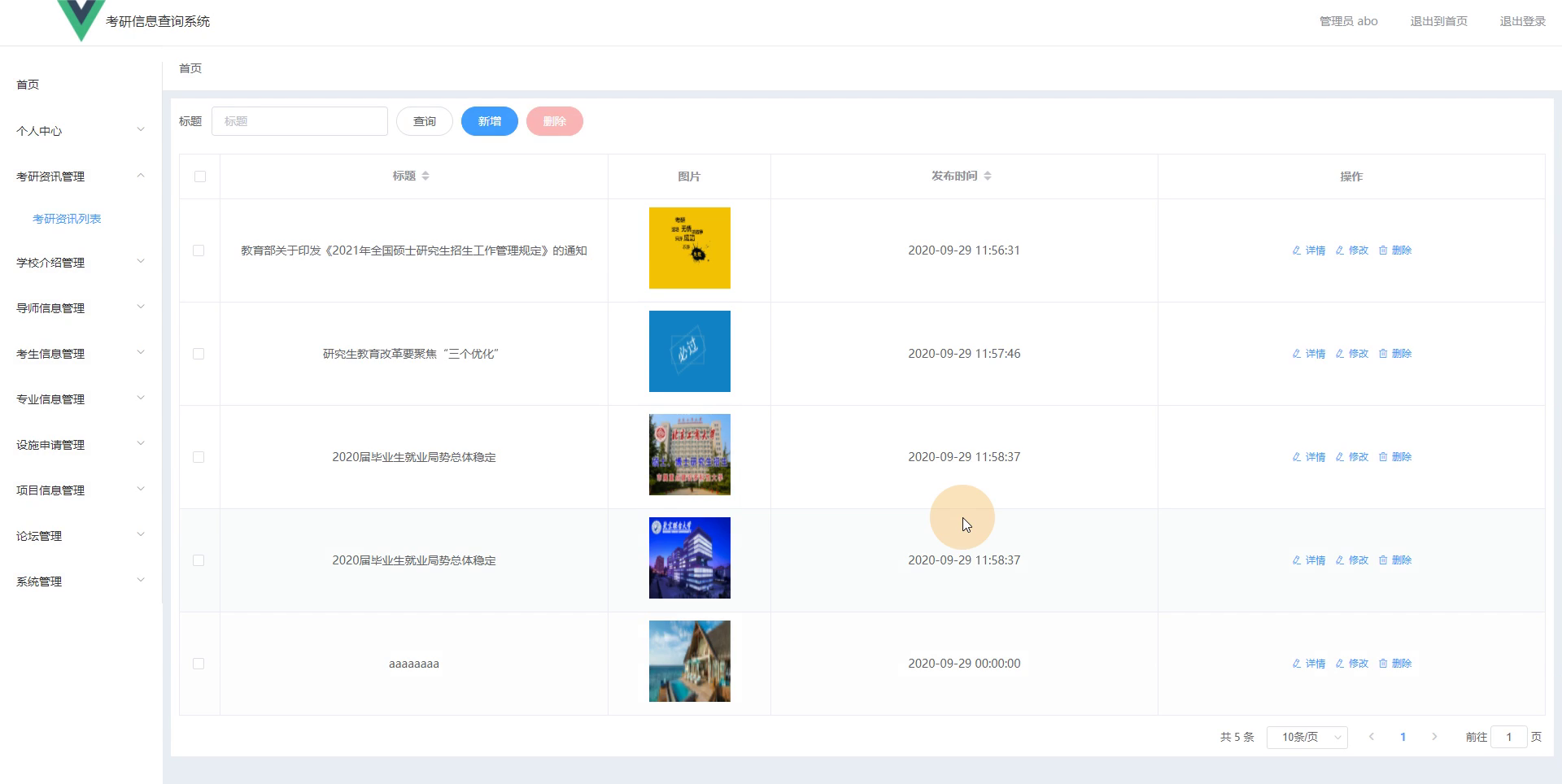Click the next page arrow

(x=1434, y=737)
